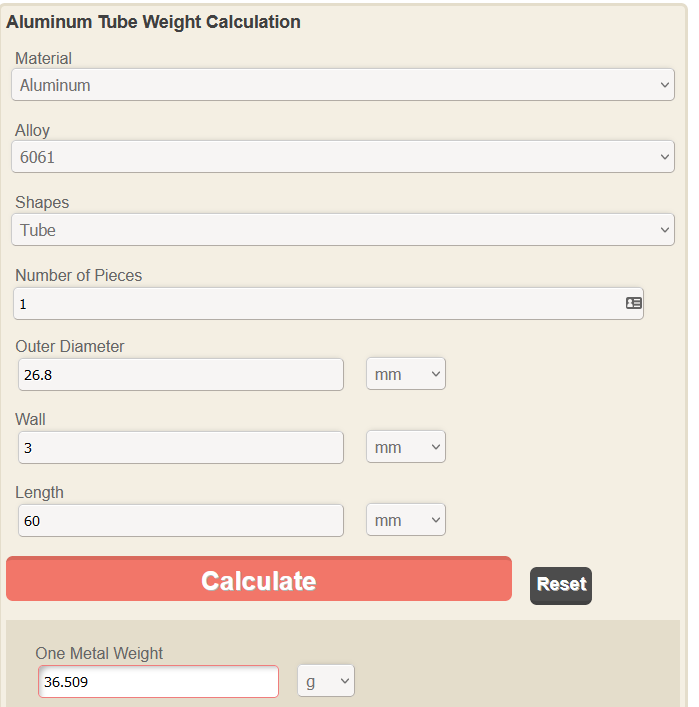Open the Material dropdown

tap(343, 85)
